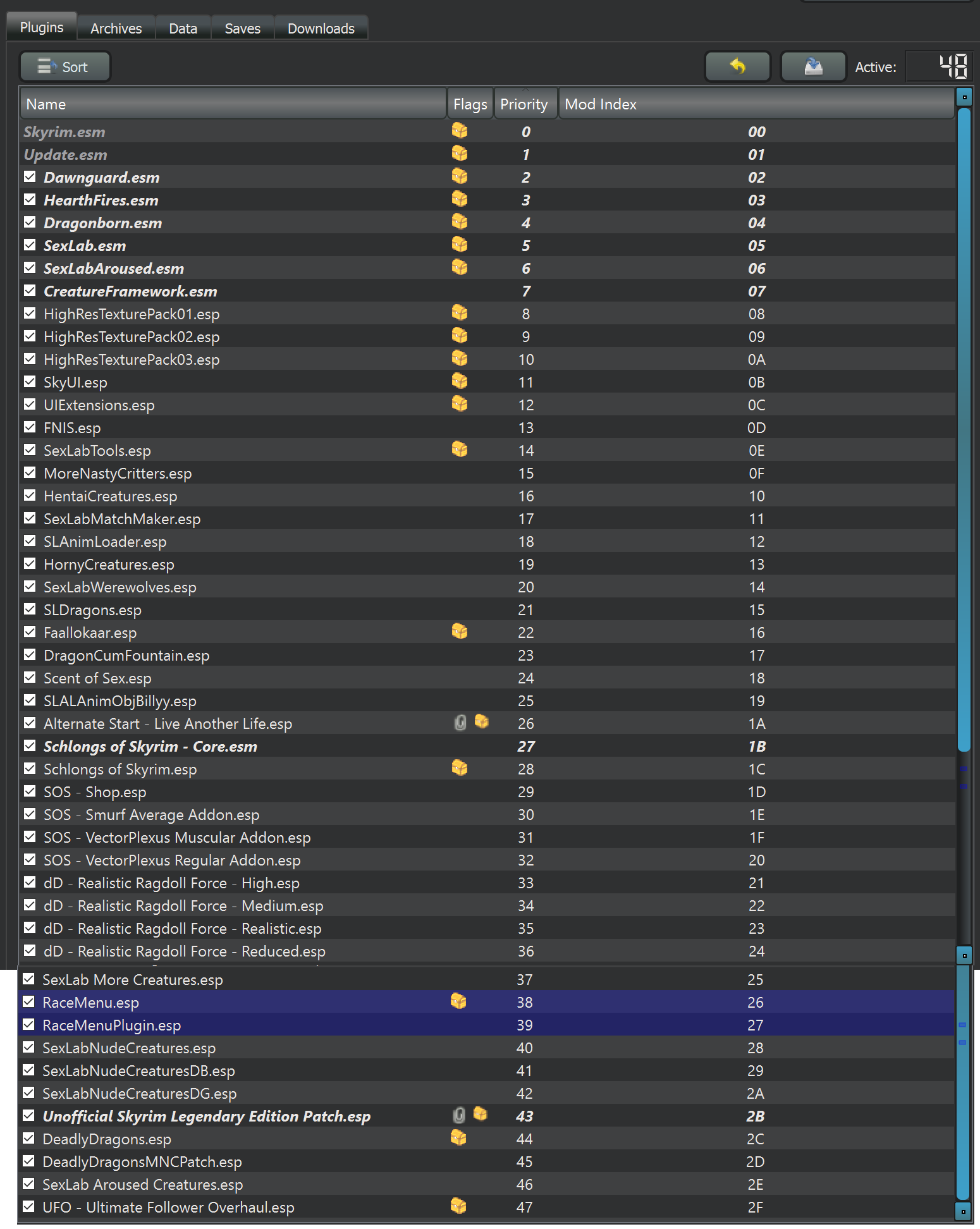Select the SLDragons.esp row
This screenshot has height=1229, width=980.
(x=487, y=610)
